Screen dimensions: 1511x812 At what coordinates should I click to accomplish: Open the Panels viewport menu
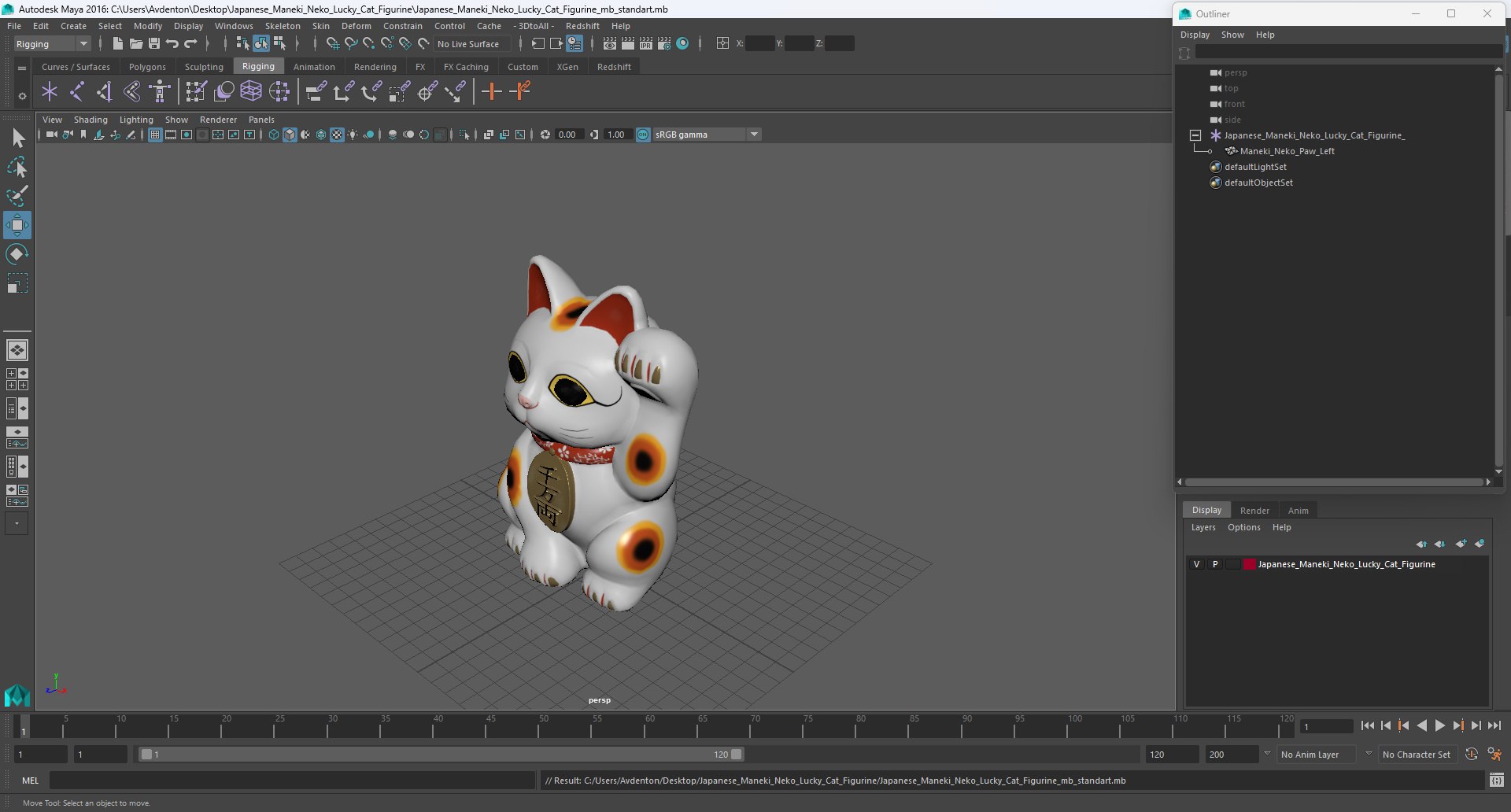click(261, 120)
